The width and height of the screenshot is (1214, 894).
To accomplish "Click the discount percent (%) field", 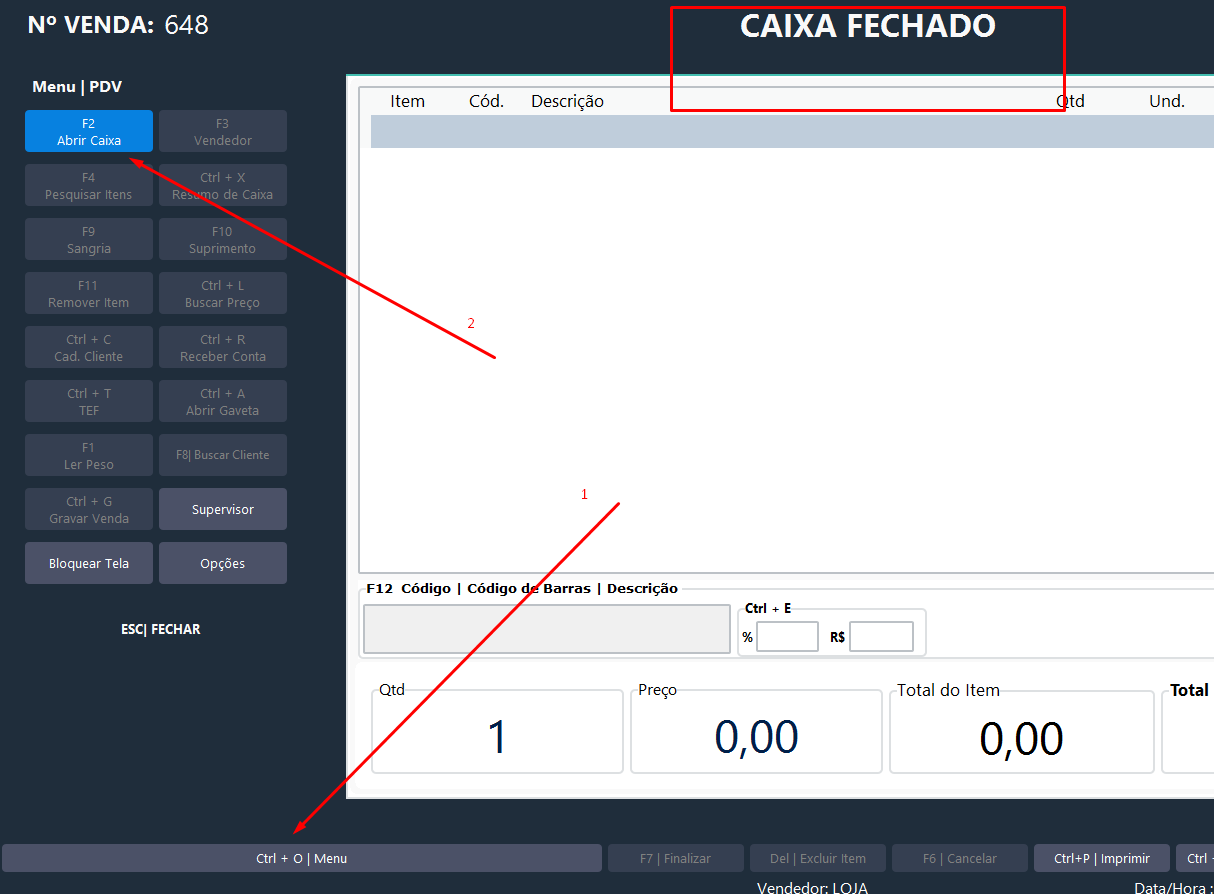I will 788,637.
